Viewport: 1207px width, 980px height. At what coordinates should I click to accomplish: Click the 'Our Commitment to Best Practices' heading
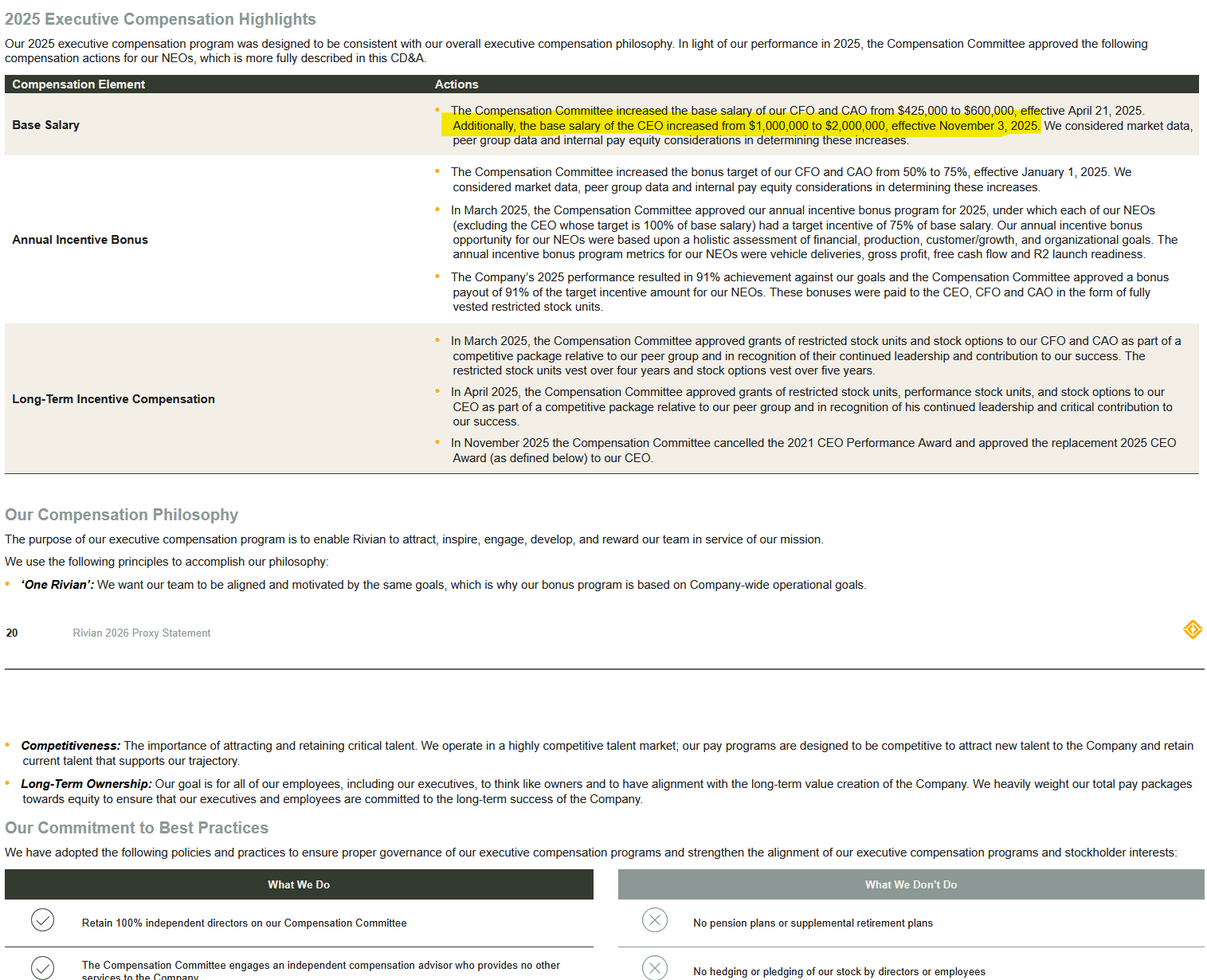pos(136,828)
